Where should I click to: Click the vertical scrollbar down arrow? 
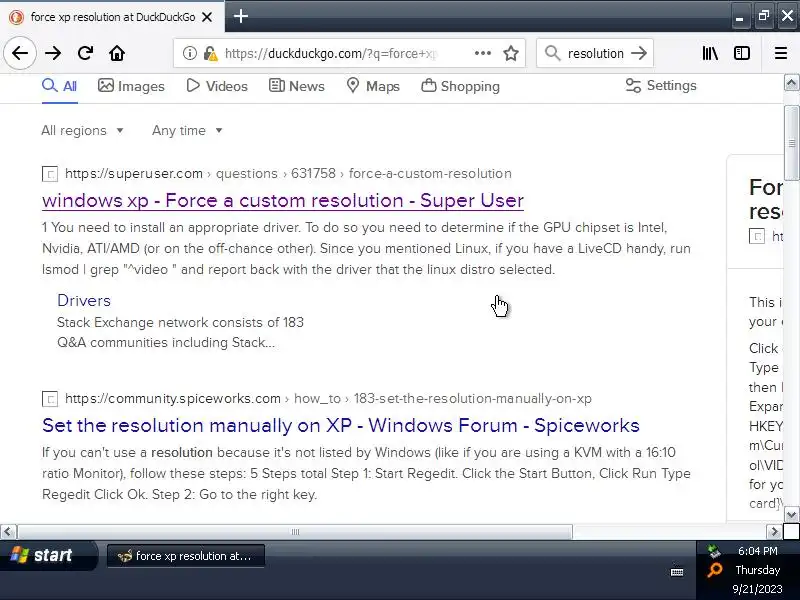pos(791,515)
